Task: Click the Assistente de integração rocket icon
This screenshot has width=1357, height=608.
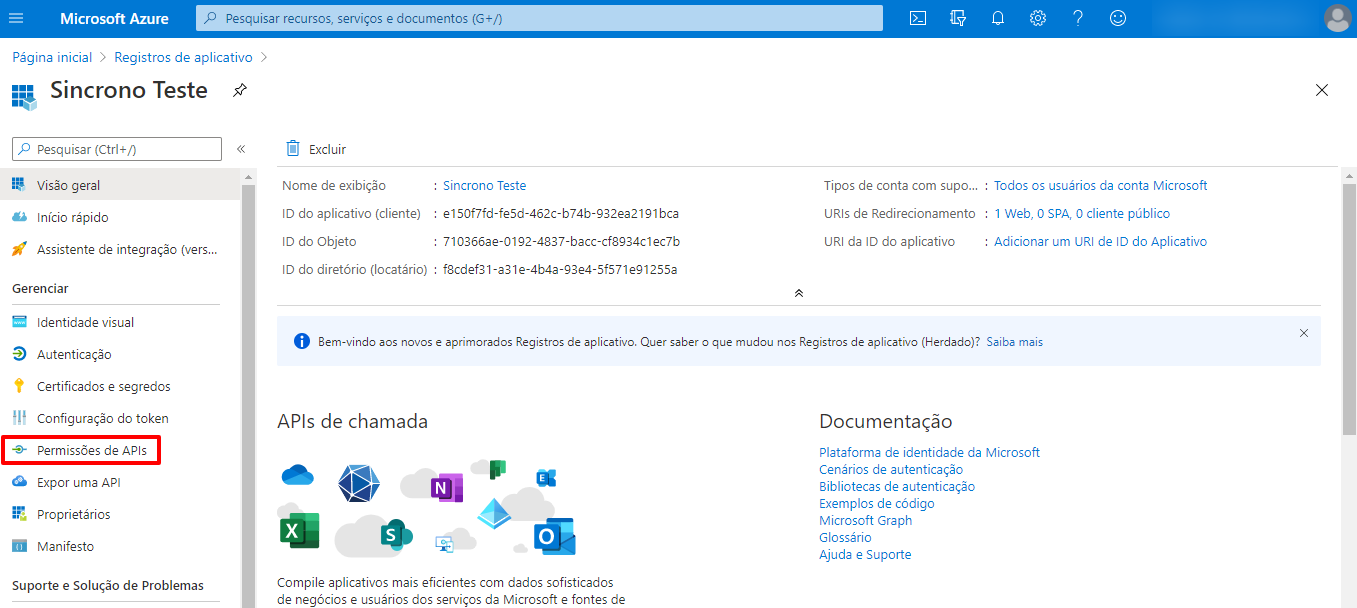Action: coord(19,249)
